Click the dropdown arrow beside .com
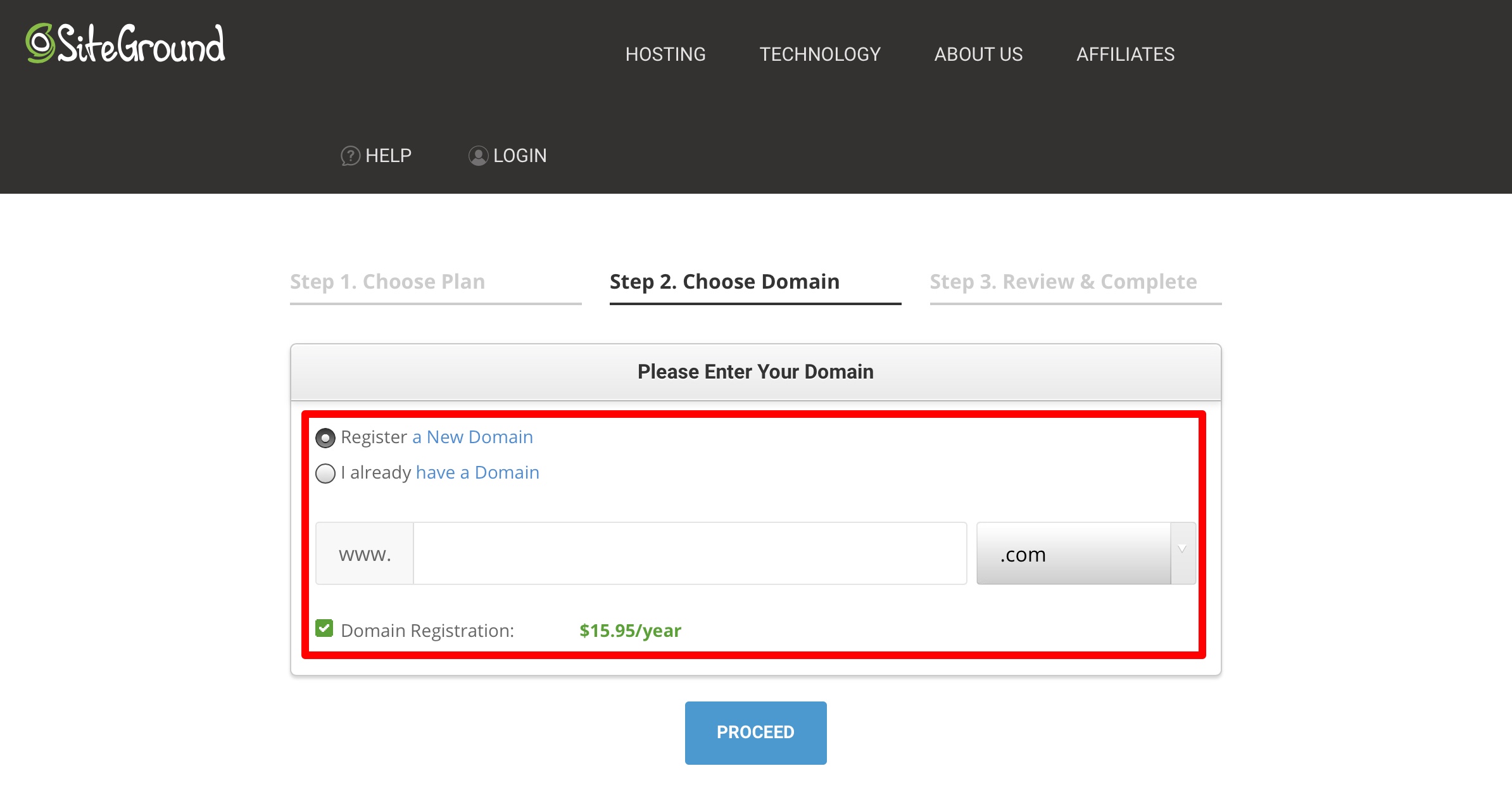The height and width of the screenshot is (792, 1512). point(1182,551)
